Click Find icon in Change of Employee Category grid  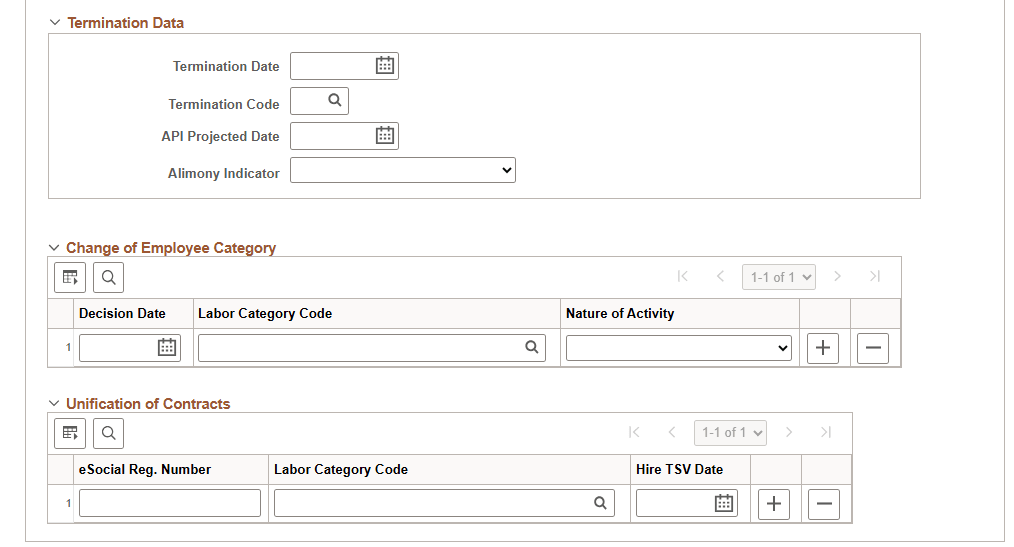pyautogui.click(x=109, y=277)
